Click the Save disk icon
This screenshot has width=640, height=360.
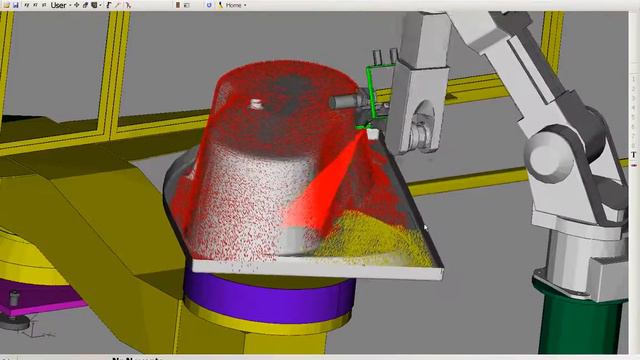coord(16,5)
